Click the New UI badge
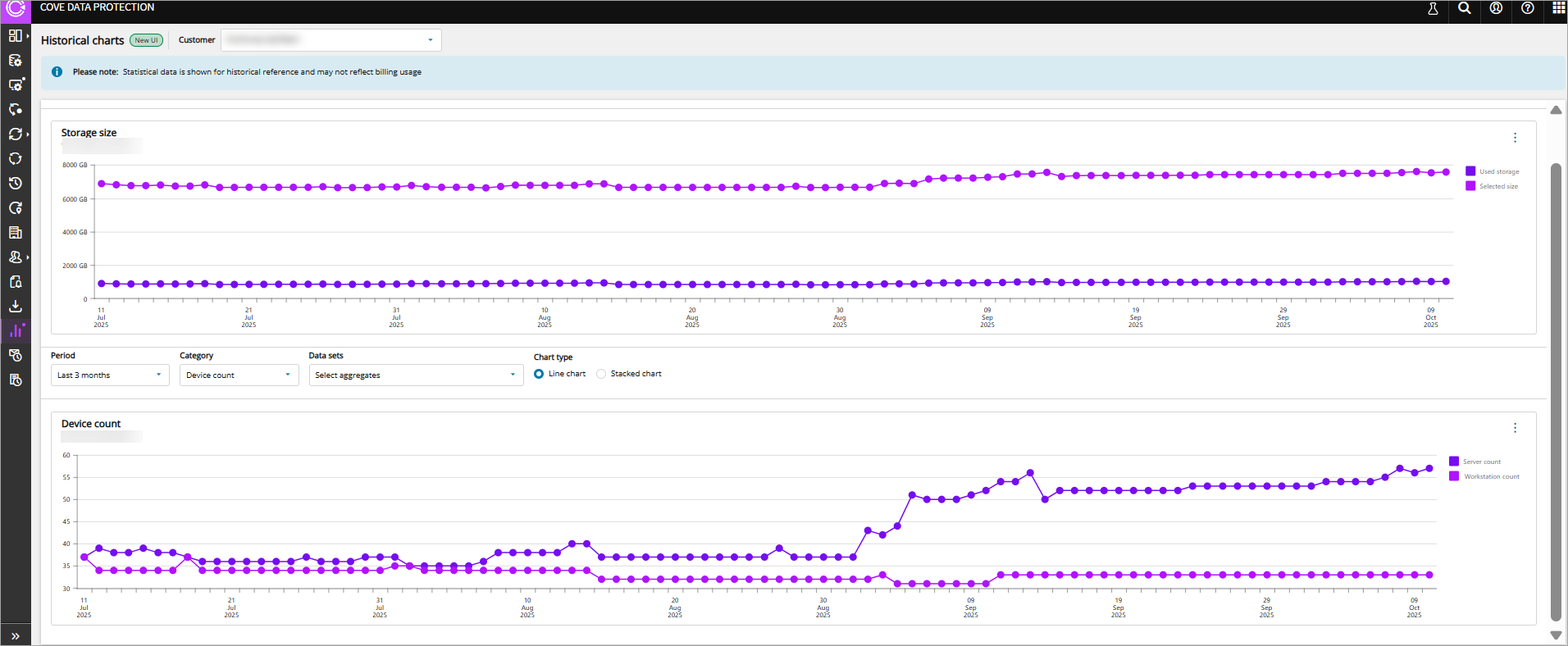Viewport: 1568px width, 646px height. pyautogui.click(x=146, y=40)
